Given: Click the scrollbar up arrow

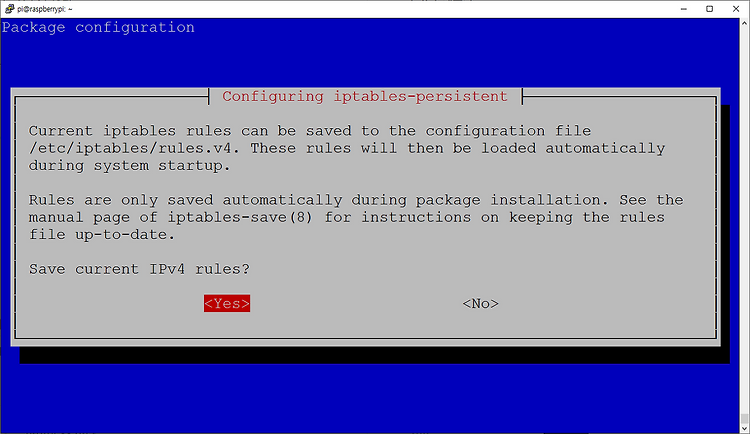Looking at the screenshot, I should tap(745, 22).
